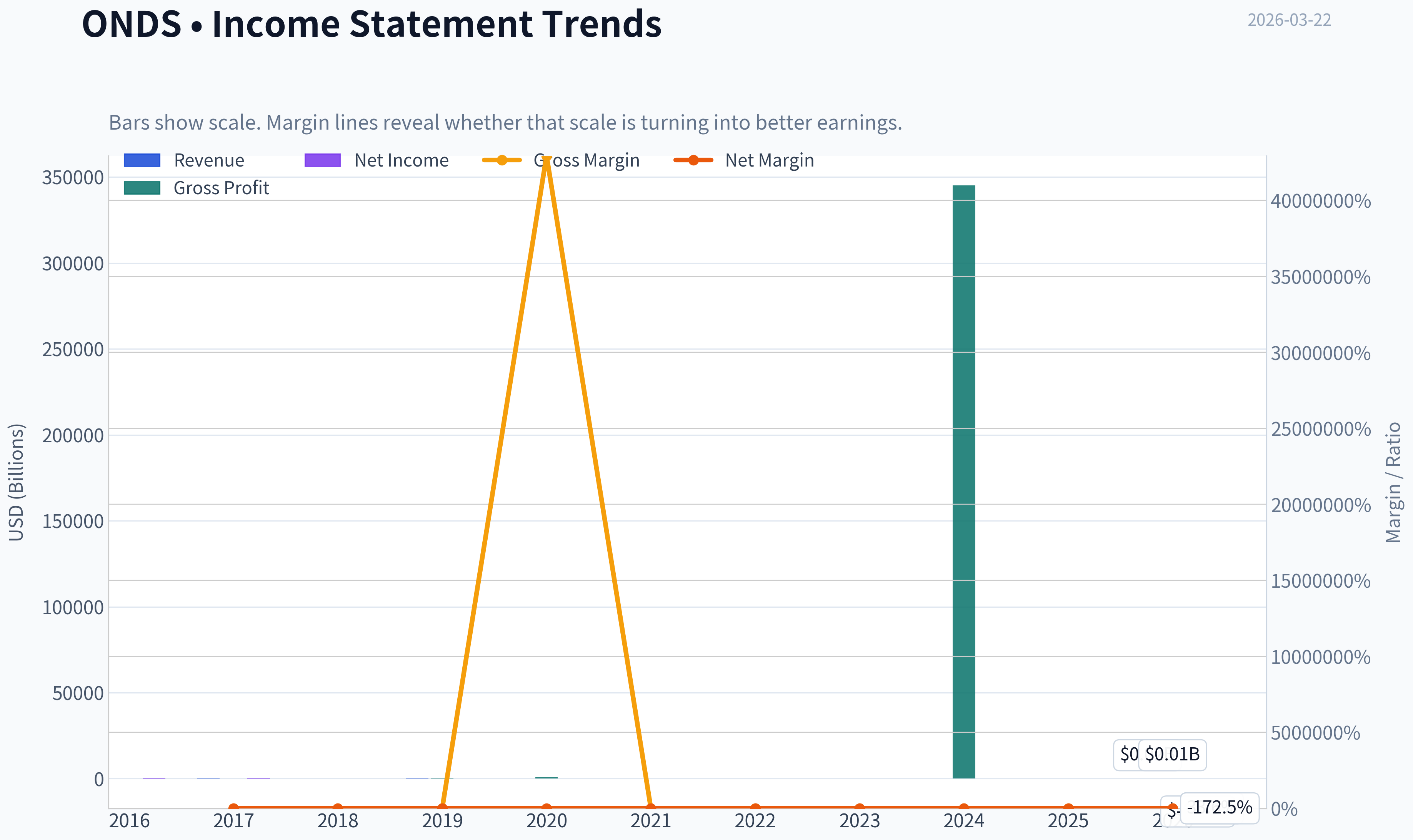Click the subtitle about margin lines
Viewport: 1413px width, 840px height.
505,123
